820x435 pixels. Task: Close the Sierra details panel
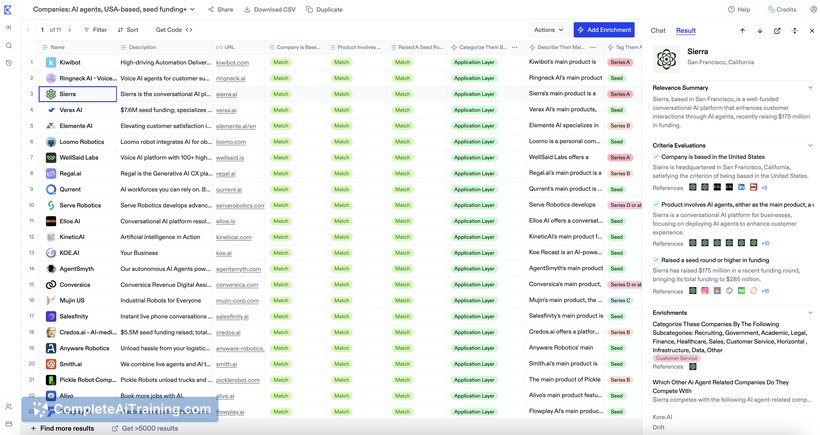(812, 31)
